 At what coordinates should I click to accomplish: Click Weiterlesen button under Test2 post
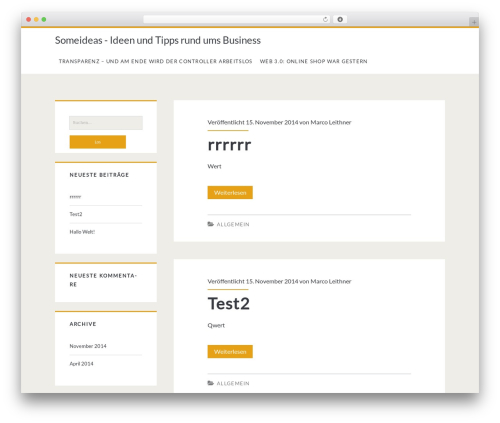pos(230,352)
